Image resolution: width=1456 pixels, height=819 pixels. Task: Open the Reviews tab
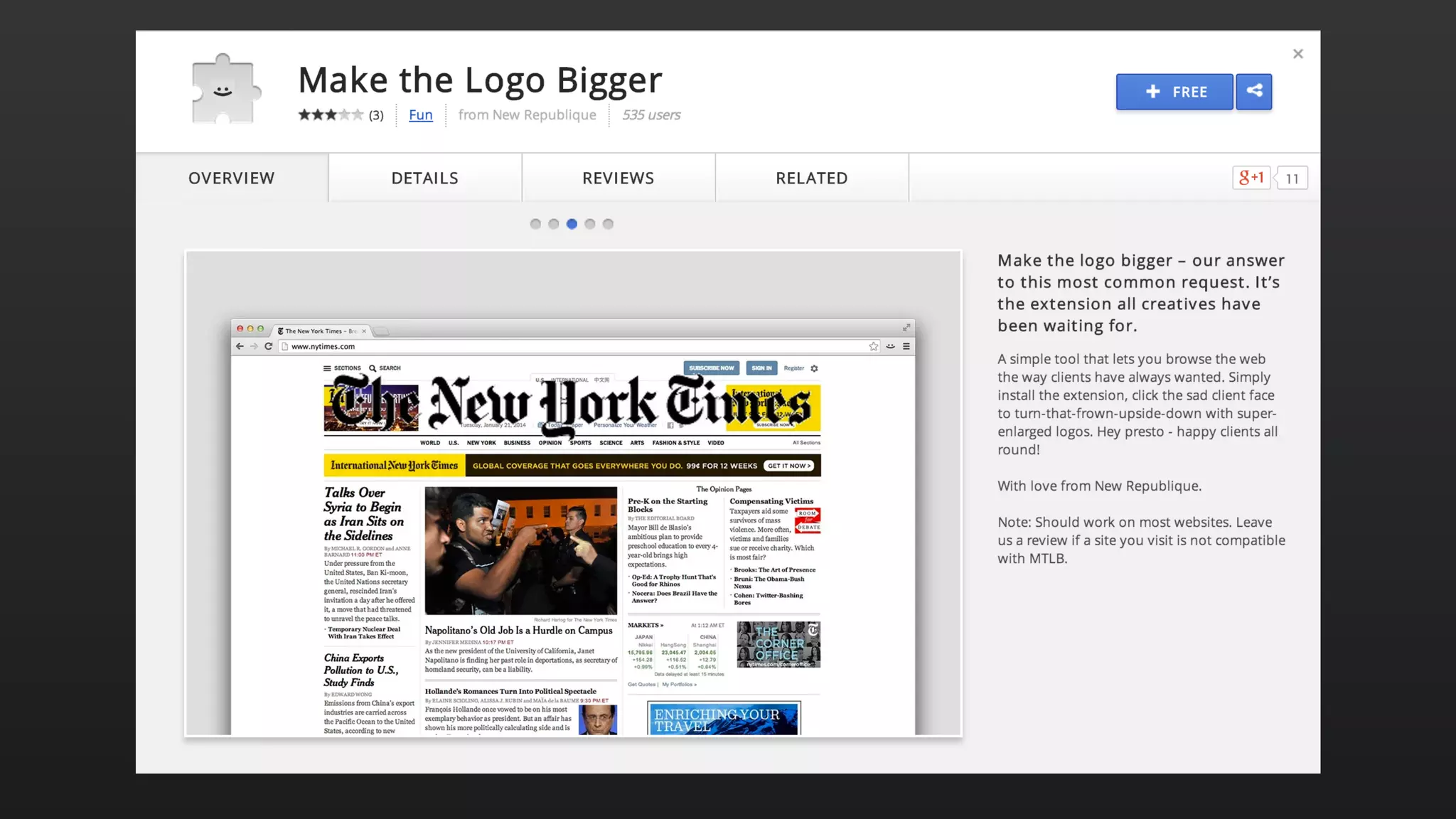coord(618,178)
